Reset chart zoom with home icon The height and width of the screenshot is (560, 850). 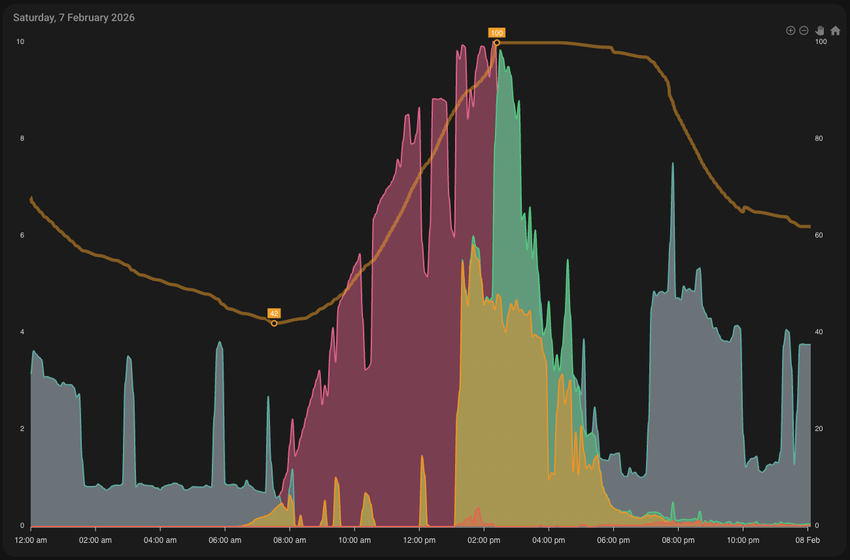pyautogui.click(x=835, y=31)
